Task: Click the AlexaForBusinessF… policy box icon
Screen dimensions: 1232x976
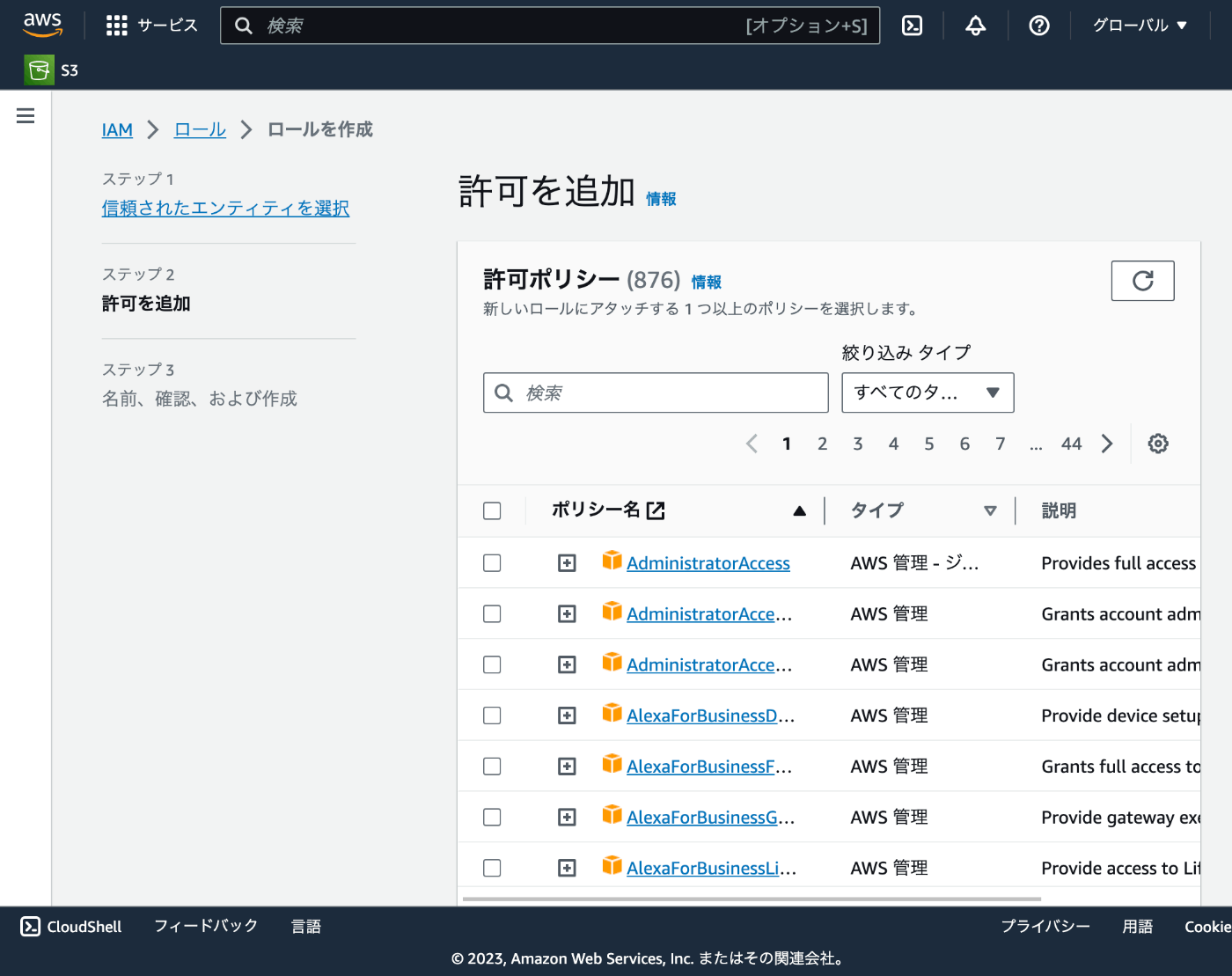Action: click(x=612, y=764)
